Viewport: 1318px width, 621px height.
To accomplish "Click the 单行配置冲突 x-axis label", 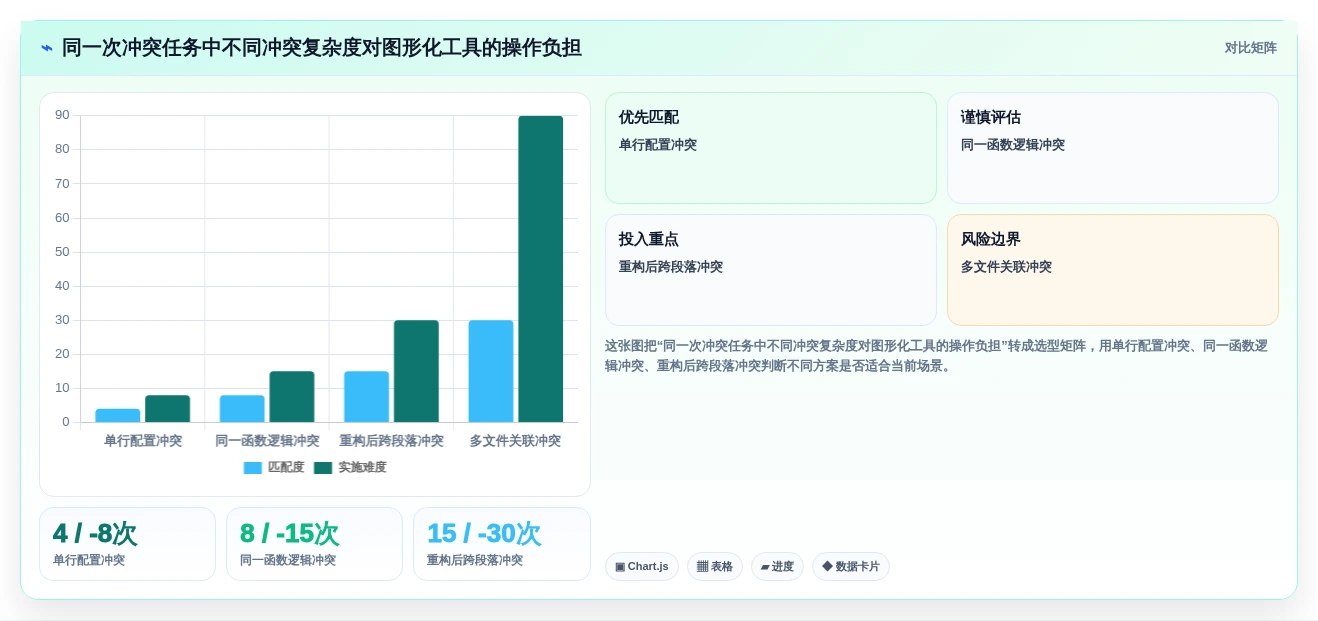I will coord(143,441).
